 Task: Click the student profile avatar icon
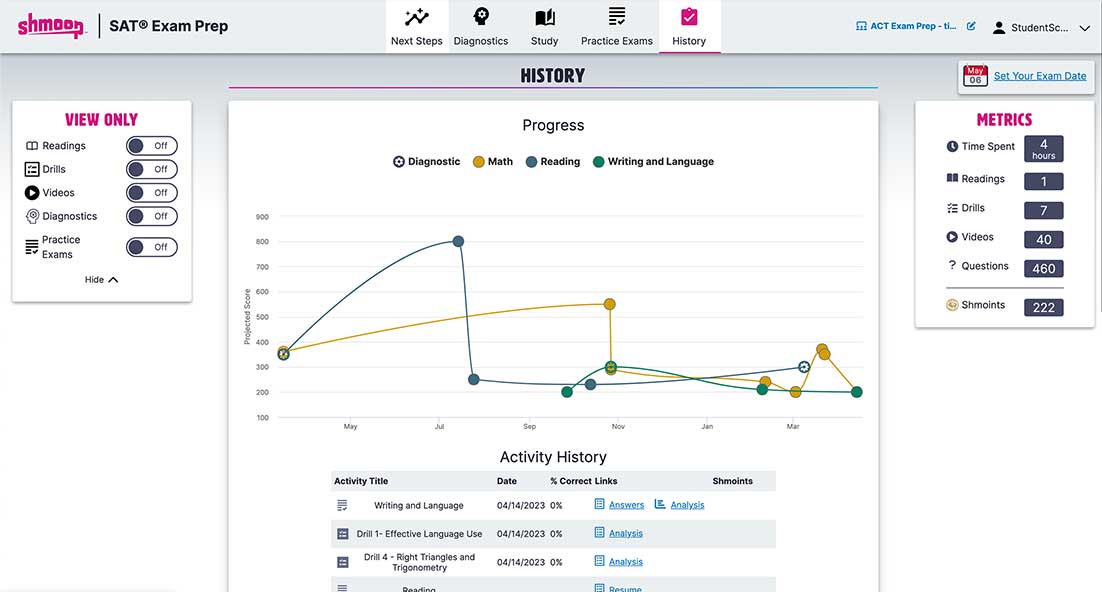click(998, 28)
